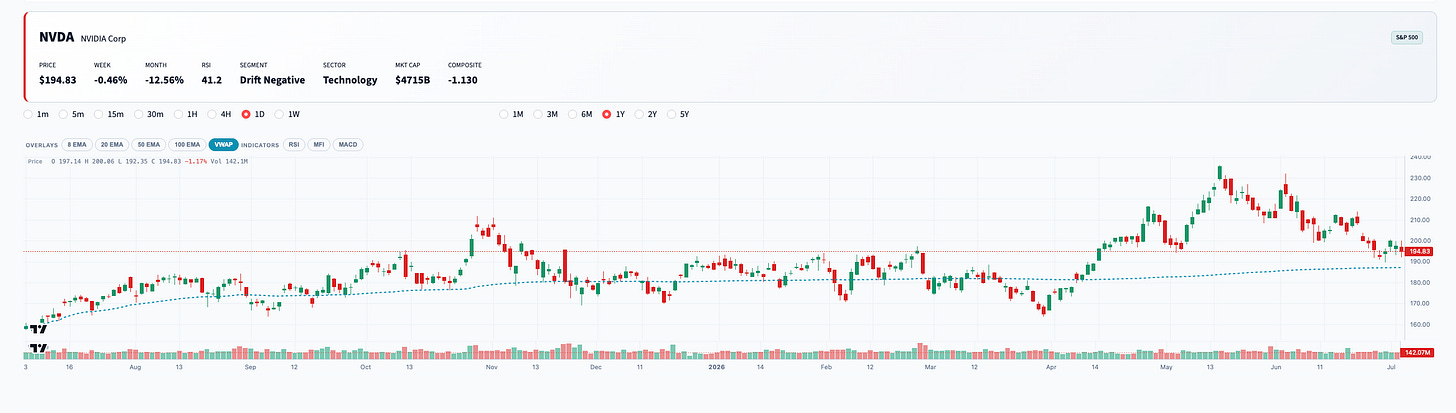Click the 2026 year marker on time axis
The height and width of the screenshot is (413, 1456).
pyautogui.click(x=716, y=367)
